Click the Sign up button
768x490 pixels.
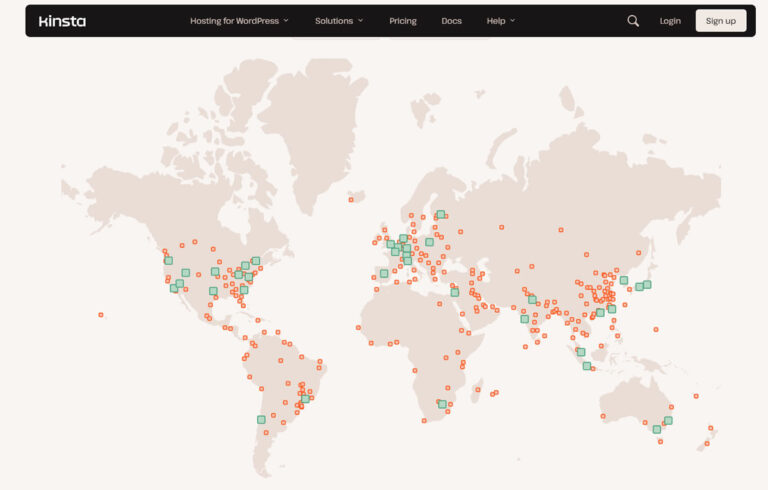click(x=720, y=21)
